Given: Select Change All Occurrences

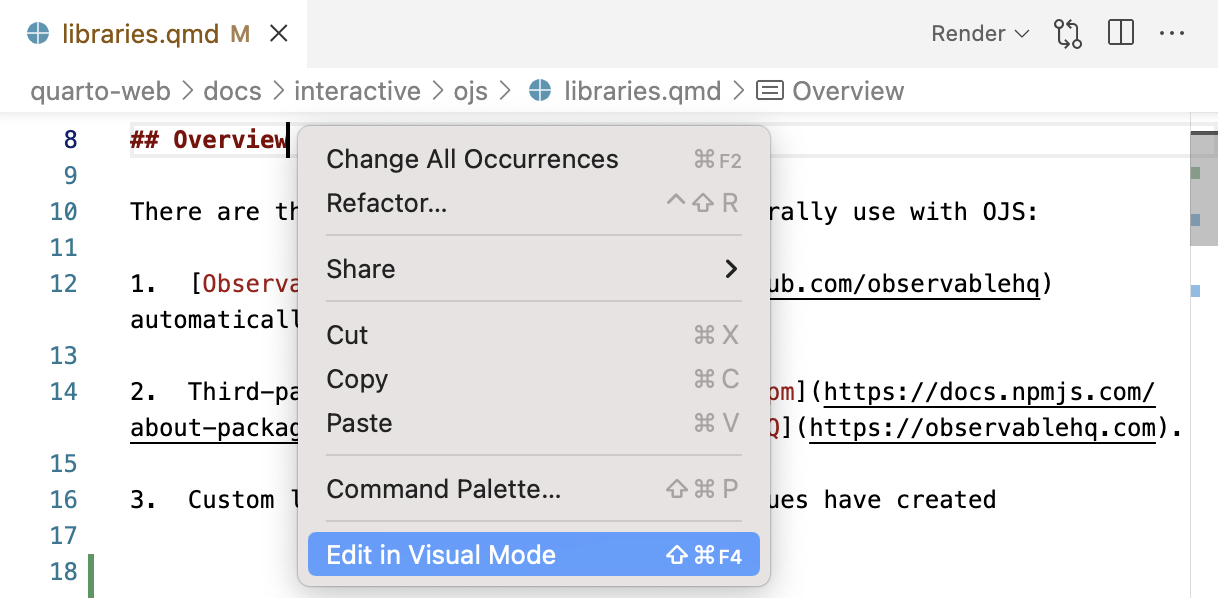Looking at the screenshot, I should point(472,158).
